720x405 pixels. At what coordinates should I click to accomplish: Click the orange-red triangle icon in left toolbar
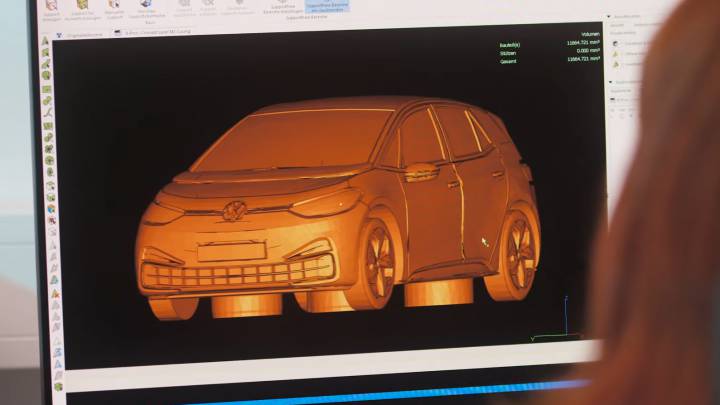point(55,293)
